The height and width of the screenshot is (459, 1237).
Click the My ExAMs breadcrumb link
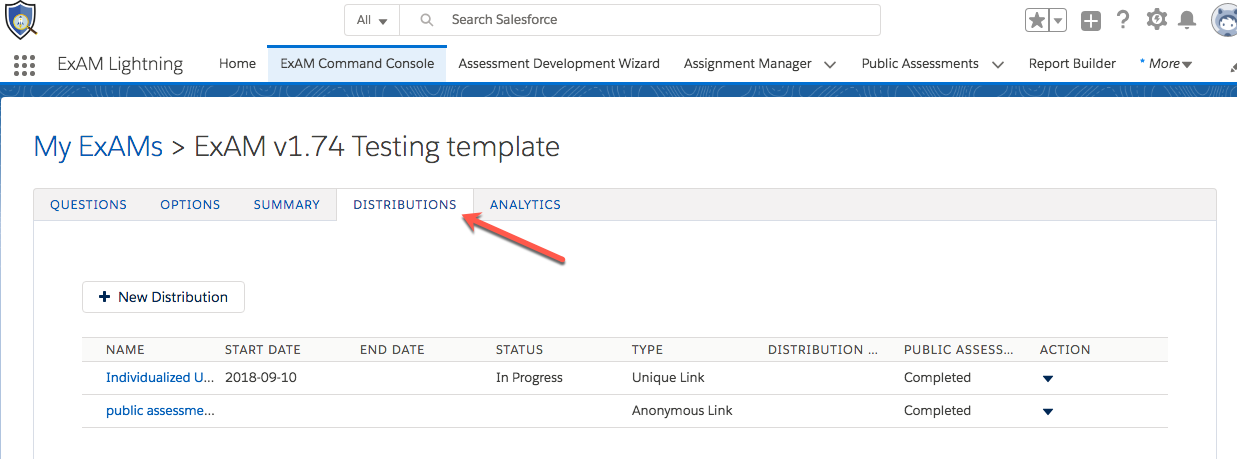(98, 147)
